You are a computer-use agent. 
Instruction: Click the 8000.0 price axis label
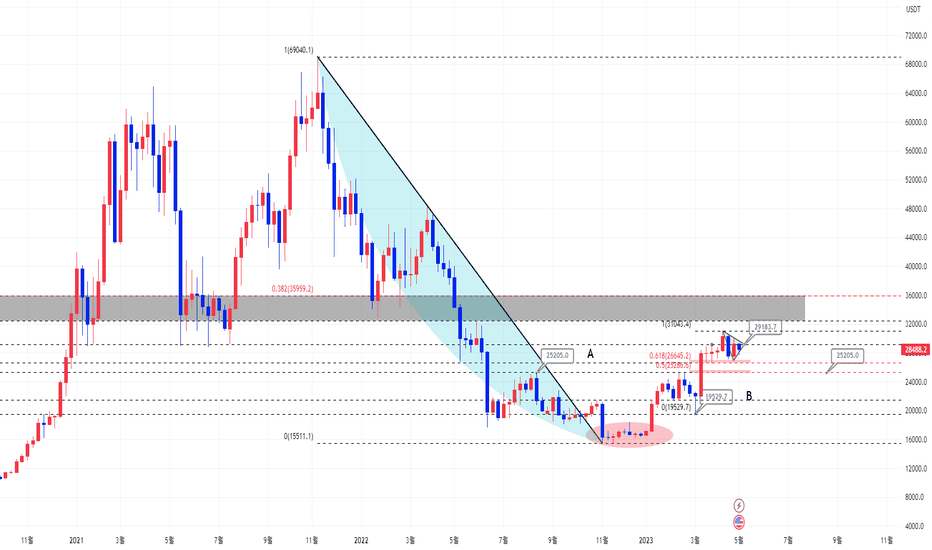coord(915,497)
